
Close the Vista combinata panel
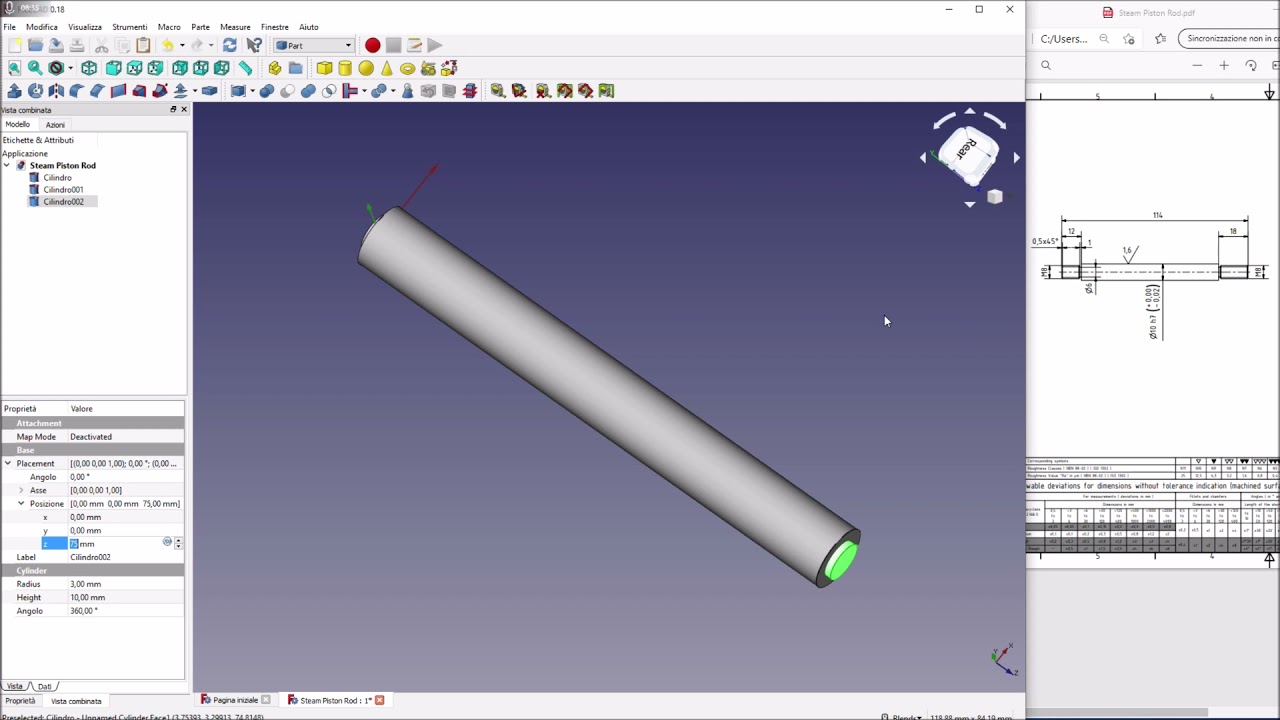coord(183,109)
